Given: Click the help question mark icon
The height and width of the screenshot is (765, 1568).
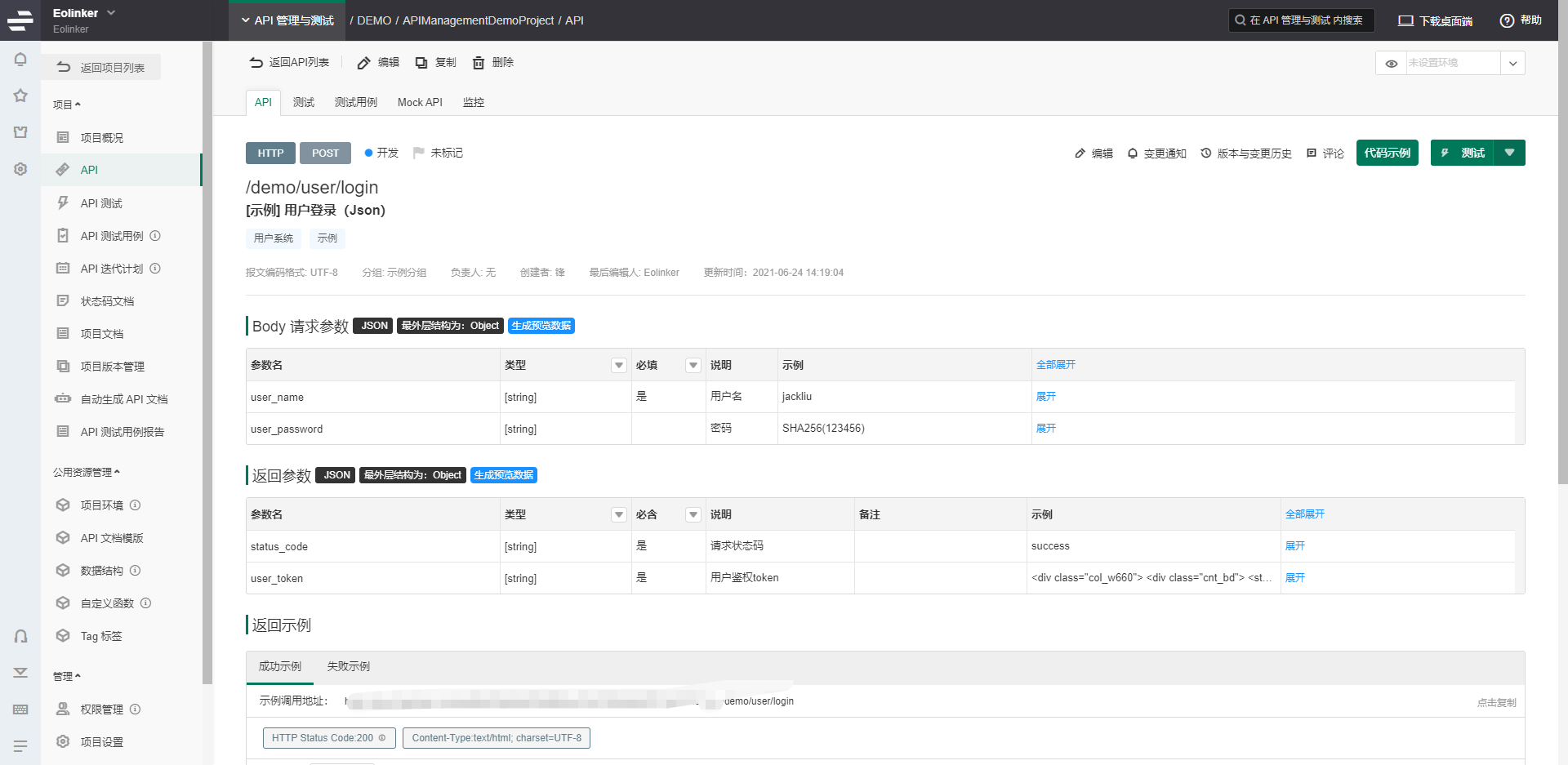Looking at the screenshot, I should coord(1507,20).
